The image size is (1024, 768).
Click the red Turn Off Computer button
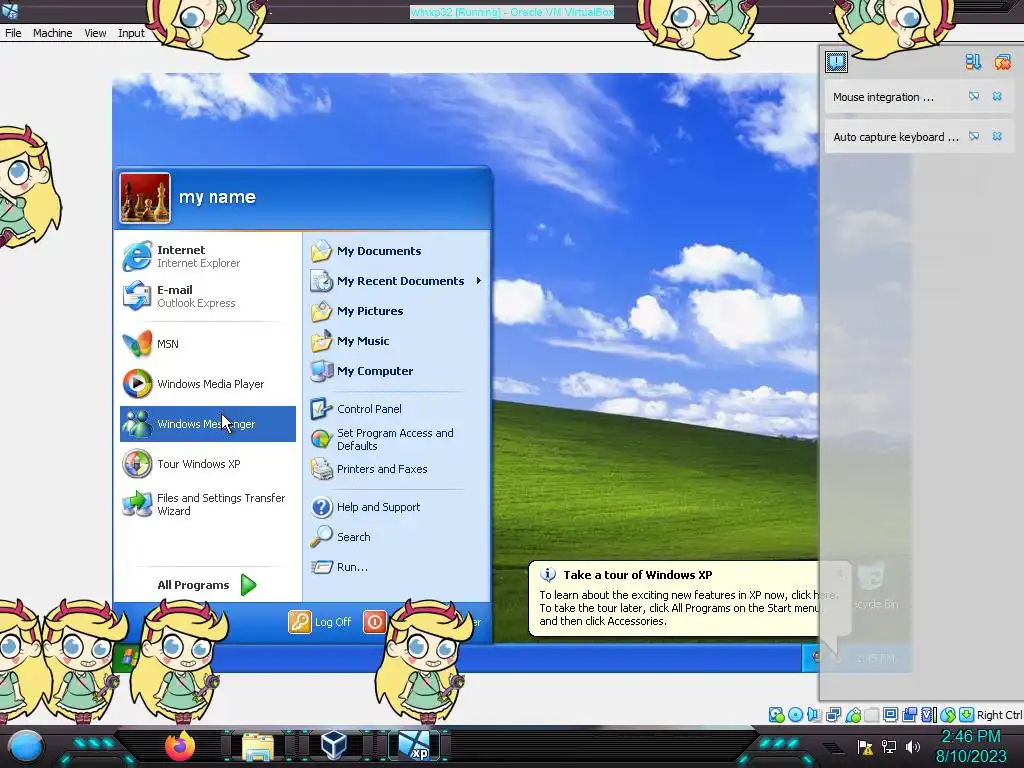375,622
